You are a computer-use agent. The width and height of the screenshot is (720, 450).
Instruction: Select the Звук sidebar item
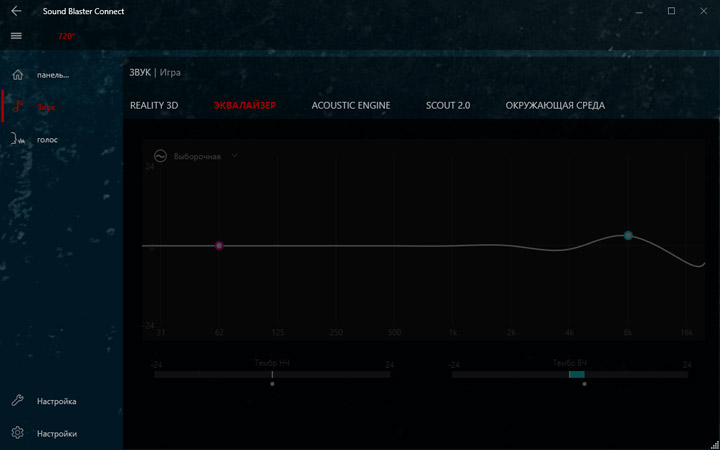pos(46,107)
